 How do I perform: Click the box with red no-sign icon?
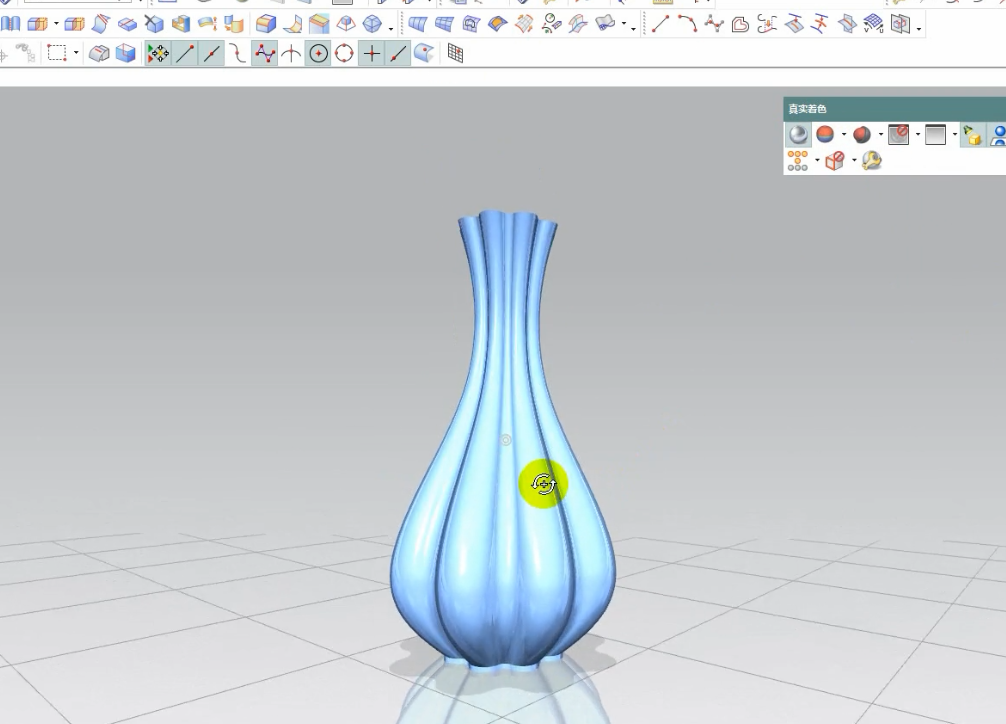835,160
